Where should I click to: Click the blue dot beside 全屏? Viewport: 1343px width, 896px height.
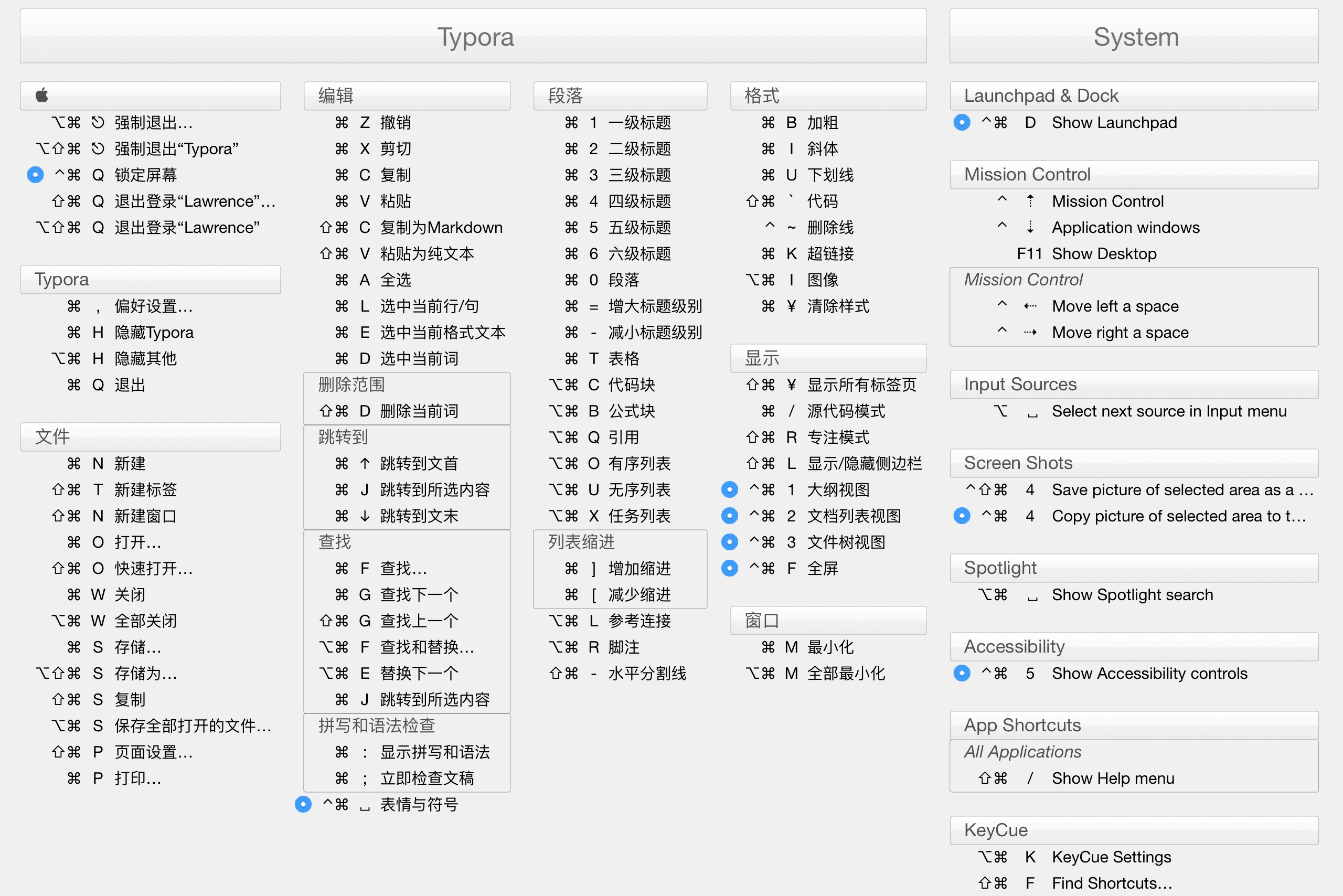point(730,569)
